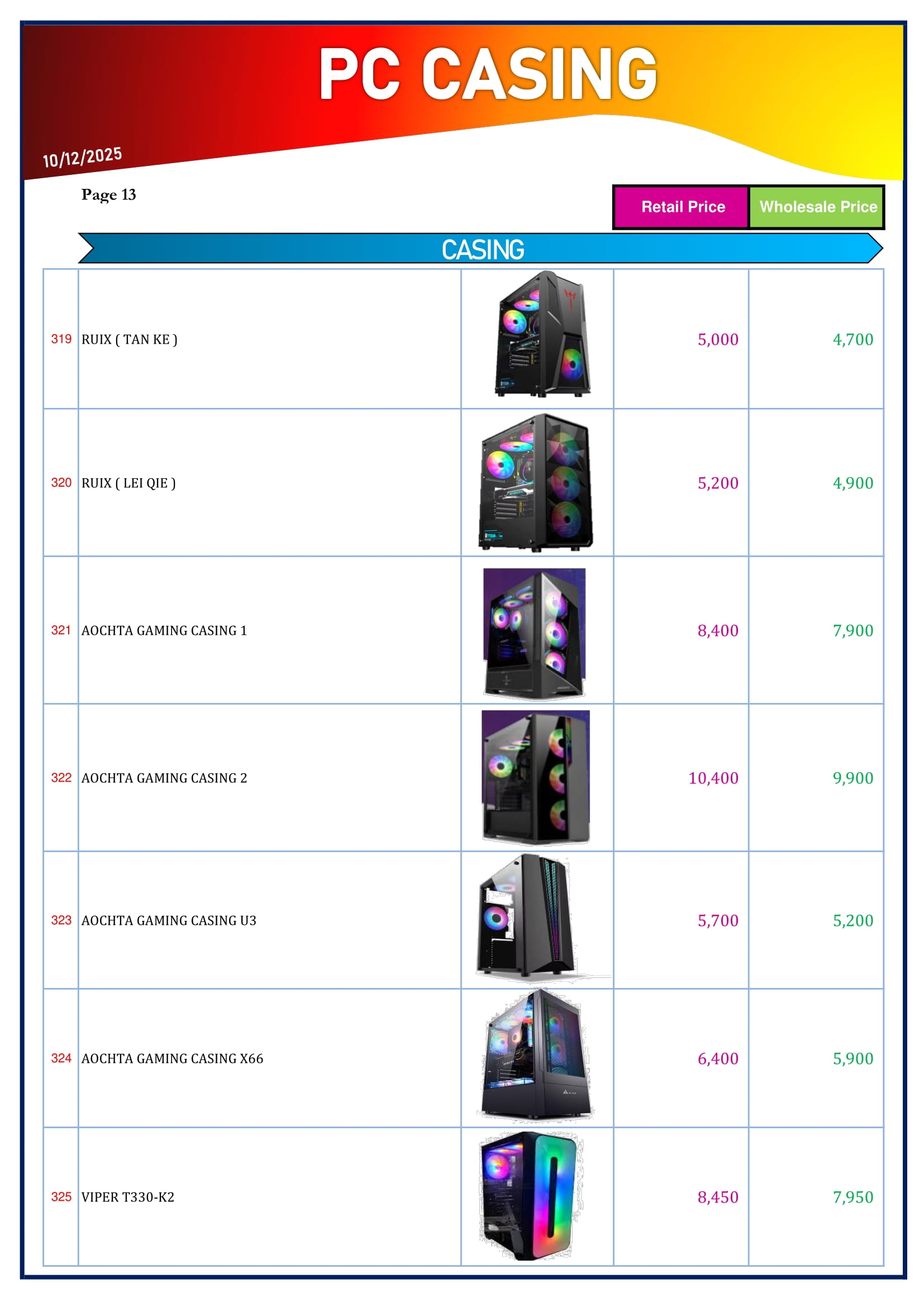
Task: Select the product name AOCHTA GAMING CASING X66
Action: 173,1058
